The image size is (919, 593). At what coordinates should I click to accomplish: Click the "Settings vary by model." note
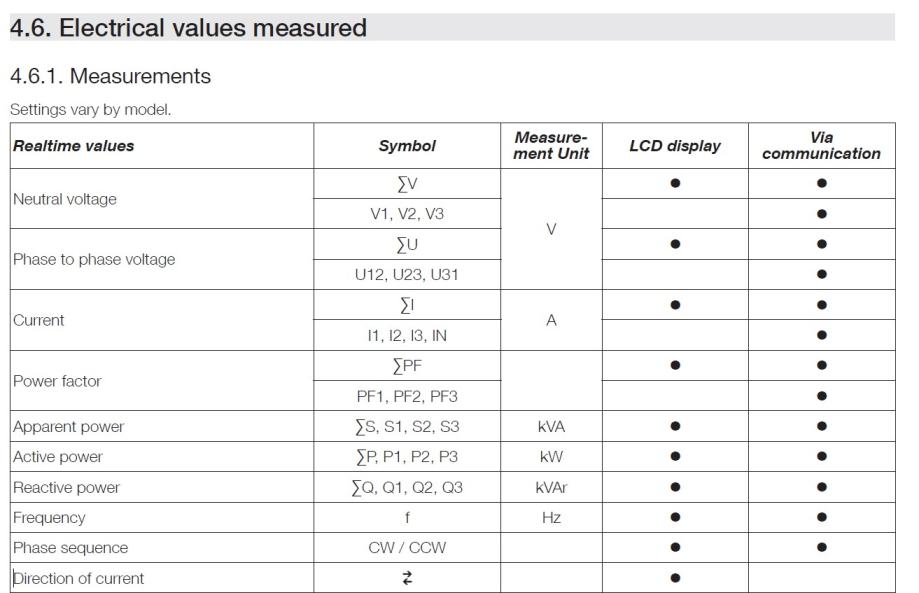(90, 110)
